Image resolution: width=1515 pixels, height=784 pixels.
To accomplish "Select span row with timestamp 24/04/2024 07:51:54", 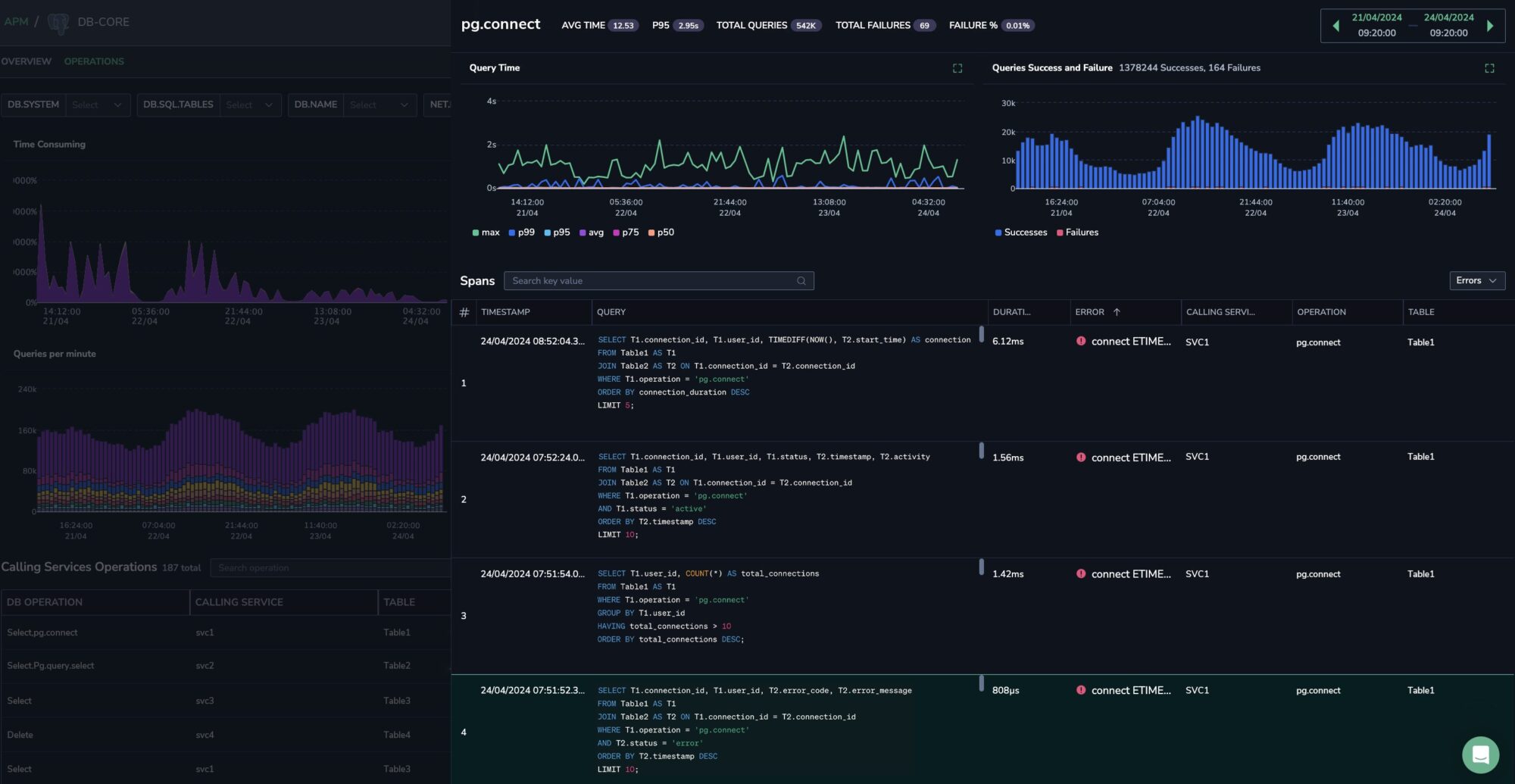I will tap(982, 616).
